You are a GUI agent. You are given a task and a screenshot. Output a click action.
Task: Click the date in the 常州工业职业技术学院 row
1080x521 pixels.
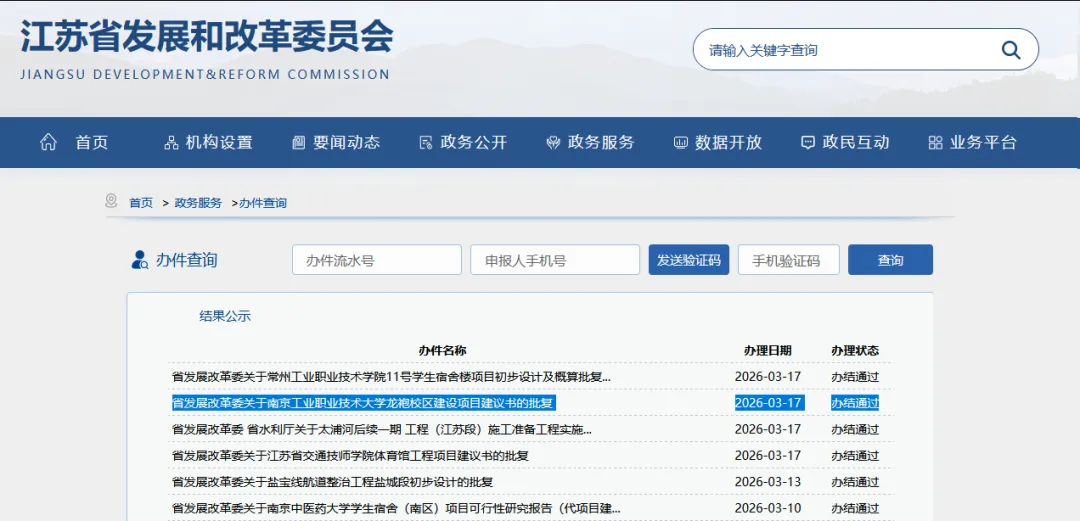click(768, 377)
